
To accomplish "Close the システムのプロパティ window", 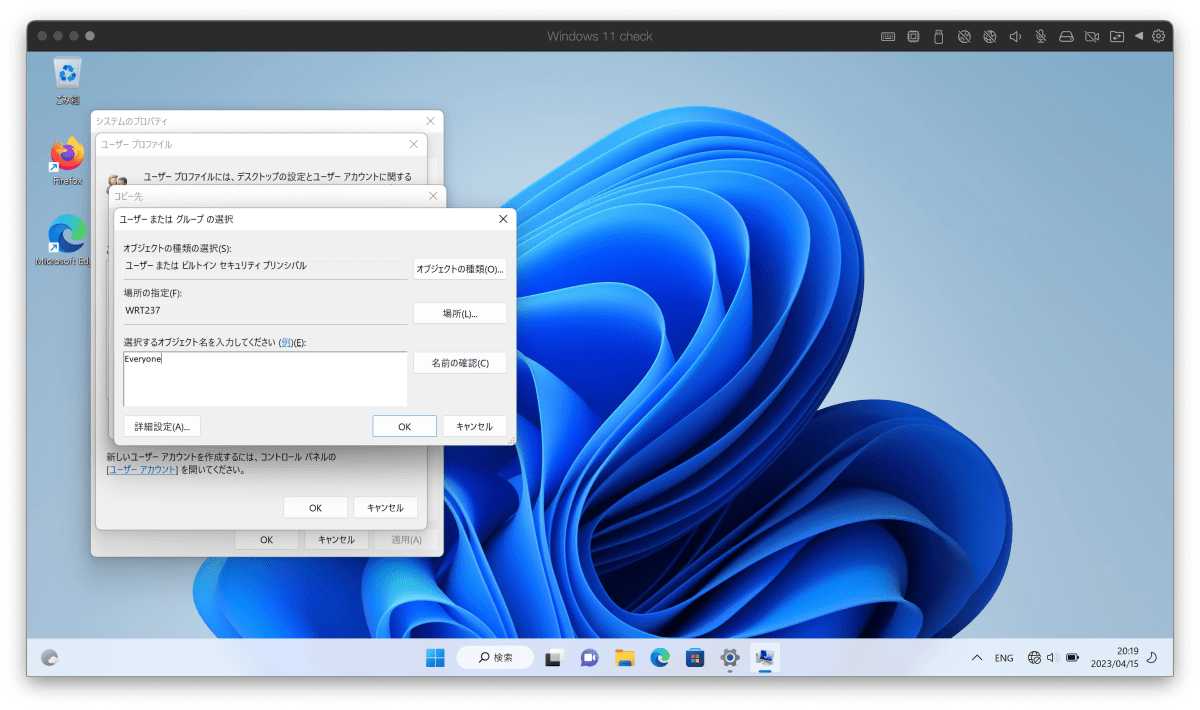I will point(430,120).
